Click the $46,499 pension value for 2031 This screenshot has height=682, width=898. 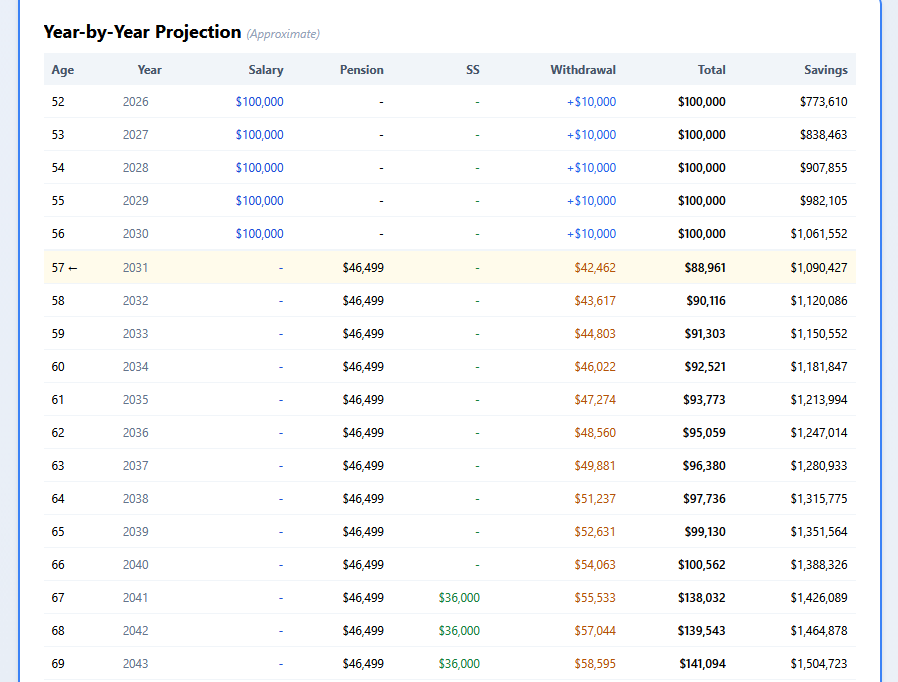coord(364,267)
